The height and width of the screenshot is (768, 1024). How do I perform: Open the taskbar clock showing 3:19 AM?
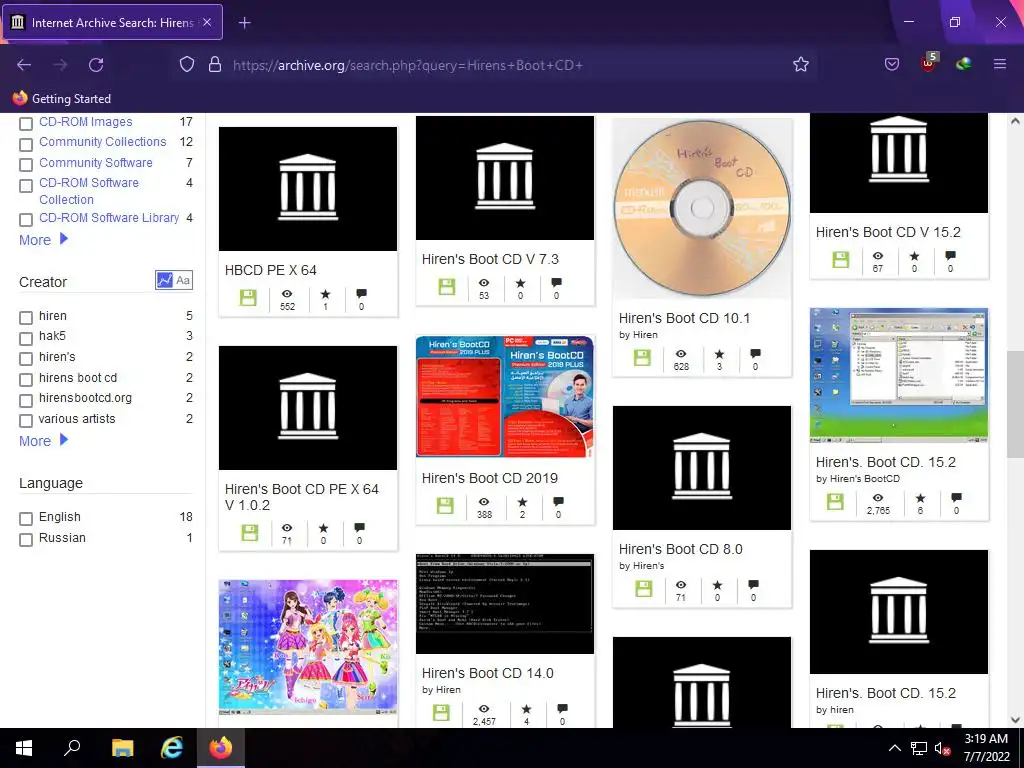[986, 748]
